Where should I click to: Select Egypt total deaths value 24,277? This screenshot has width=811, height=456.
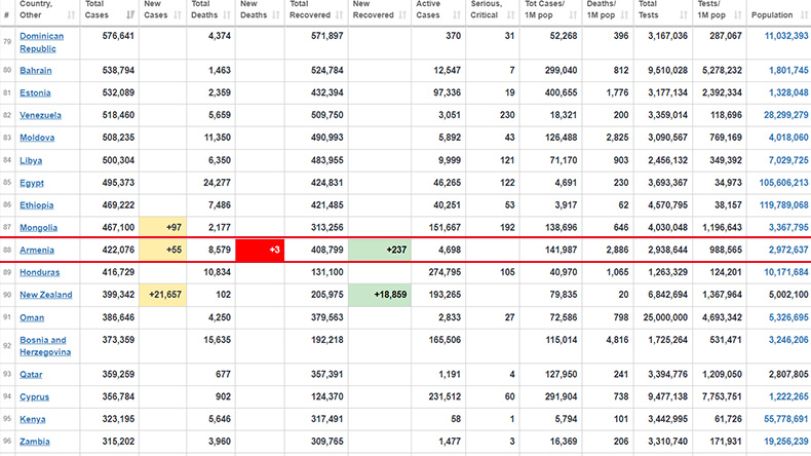point(217,183)
